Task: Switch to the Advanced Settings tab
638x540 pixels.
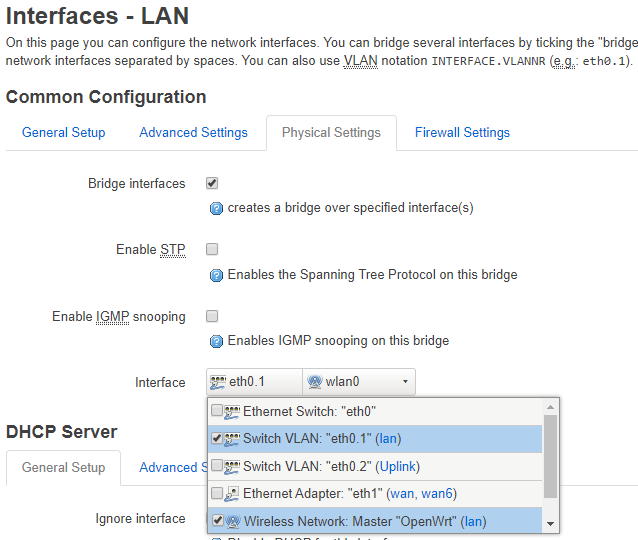Action: pyautogui.click(x=193, y=132)
